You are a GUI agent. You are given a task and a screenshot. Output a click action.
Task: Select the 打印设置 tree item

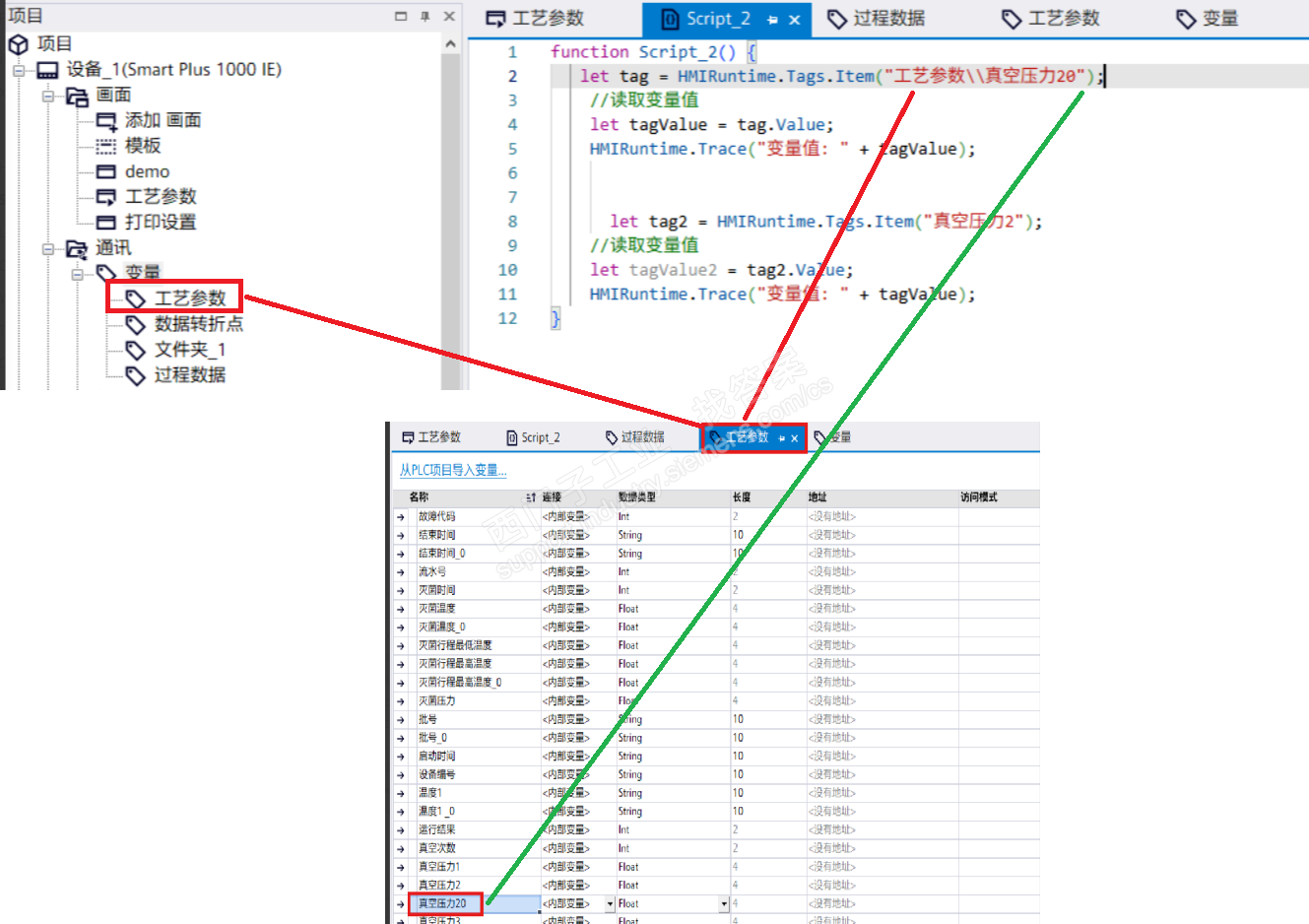[x=161, y=223]
